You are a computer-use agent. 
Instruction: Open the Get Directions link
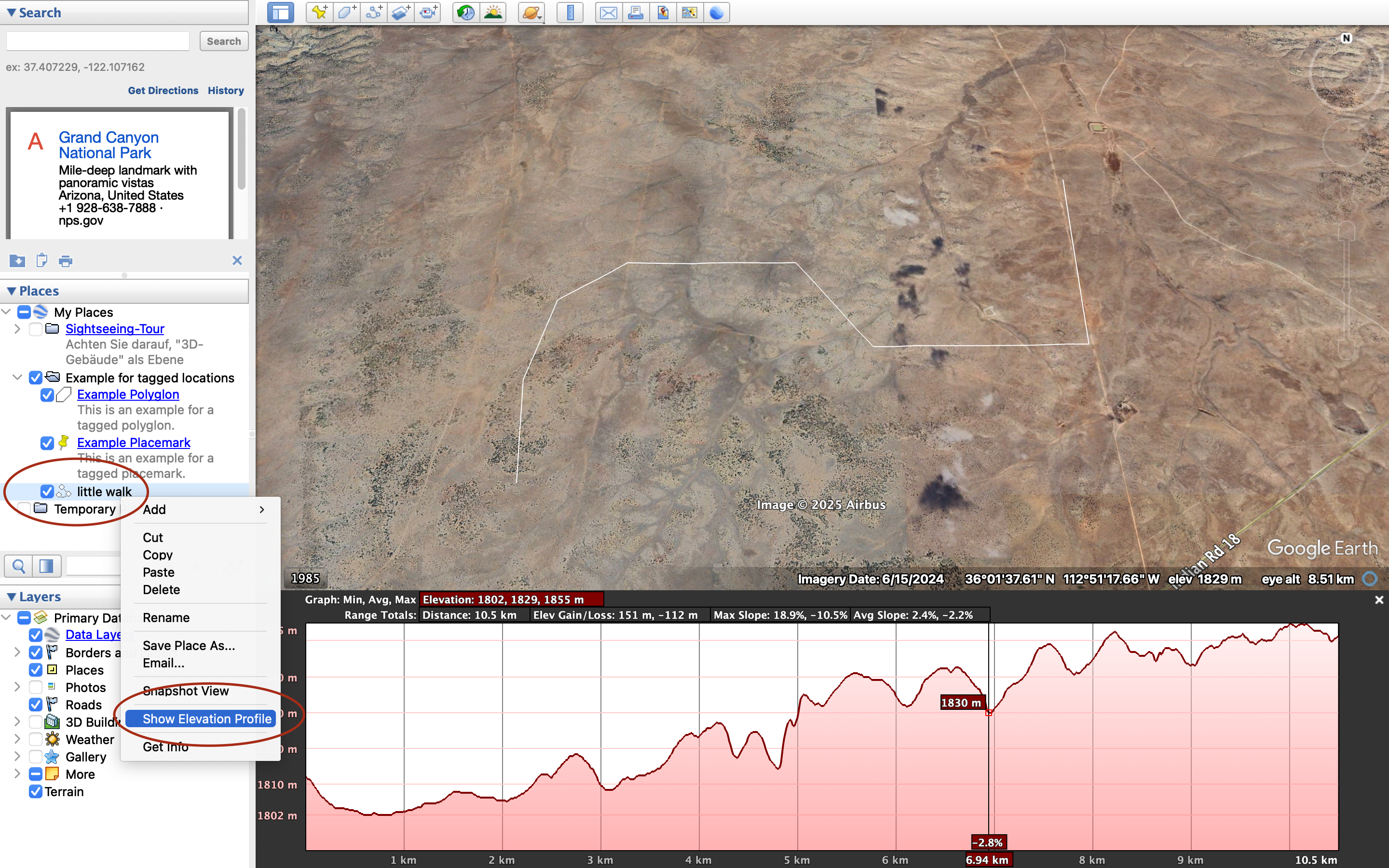point(163,90)
